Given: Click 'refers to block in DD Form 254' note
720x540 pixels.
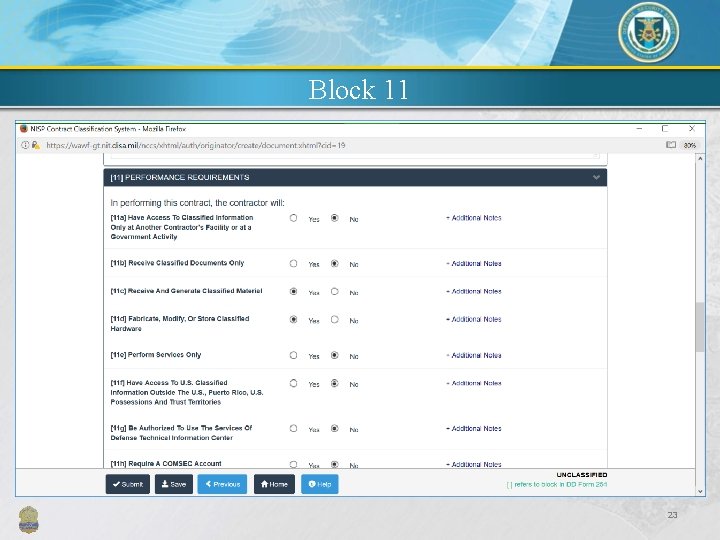Looking at the screenshot, I should point(557,484).
